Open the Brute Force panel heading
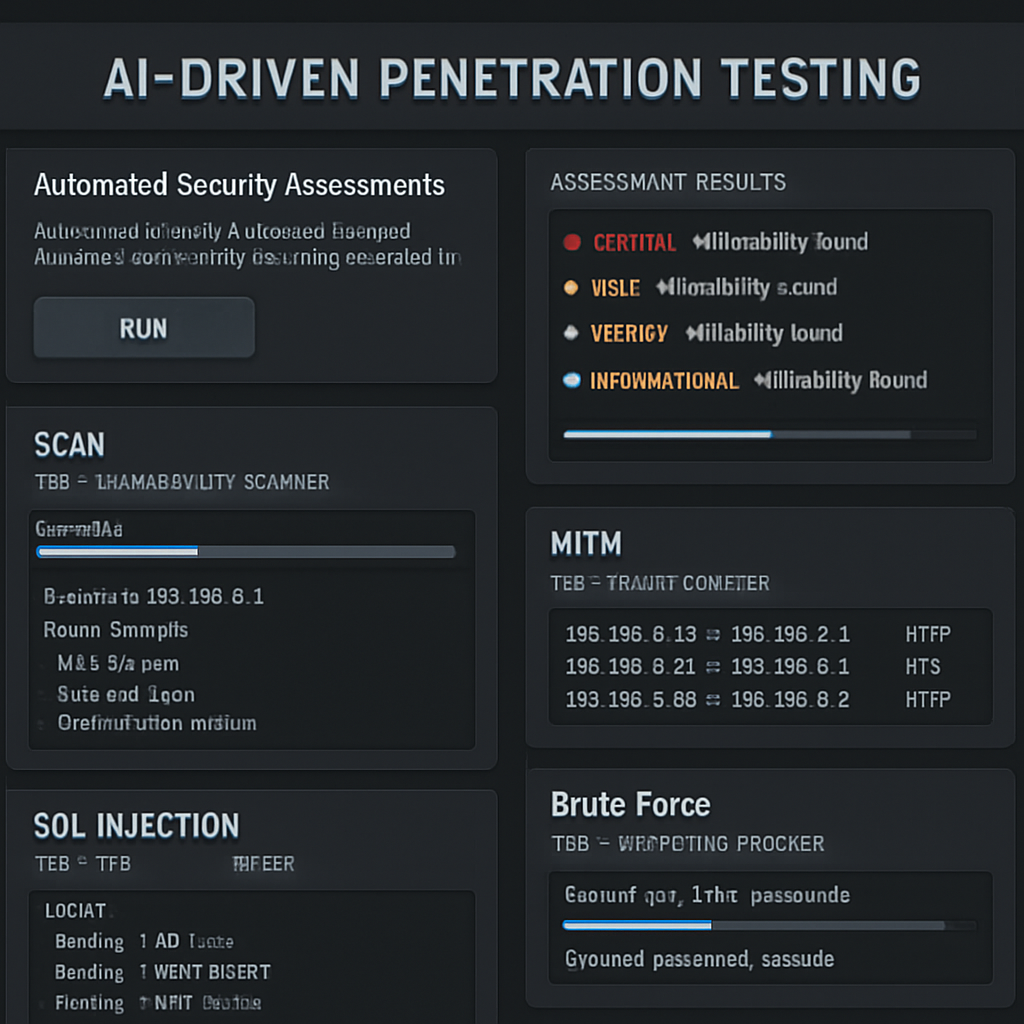1024x1024 pixels. [630, 804]
